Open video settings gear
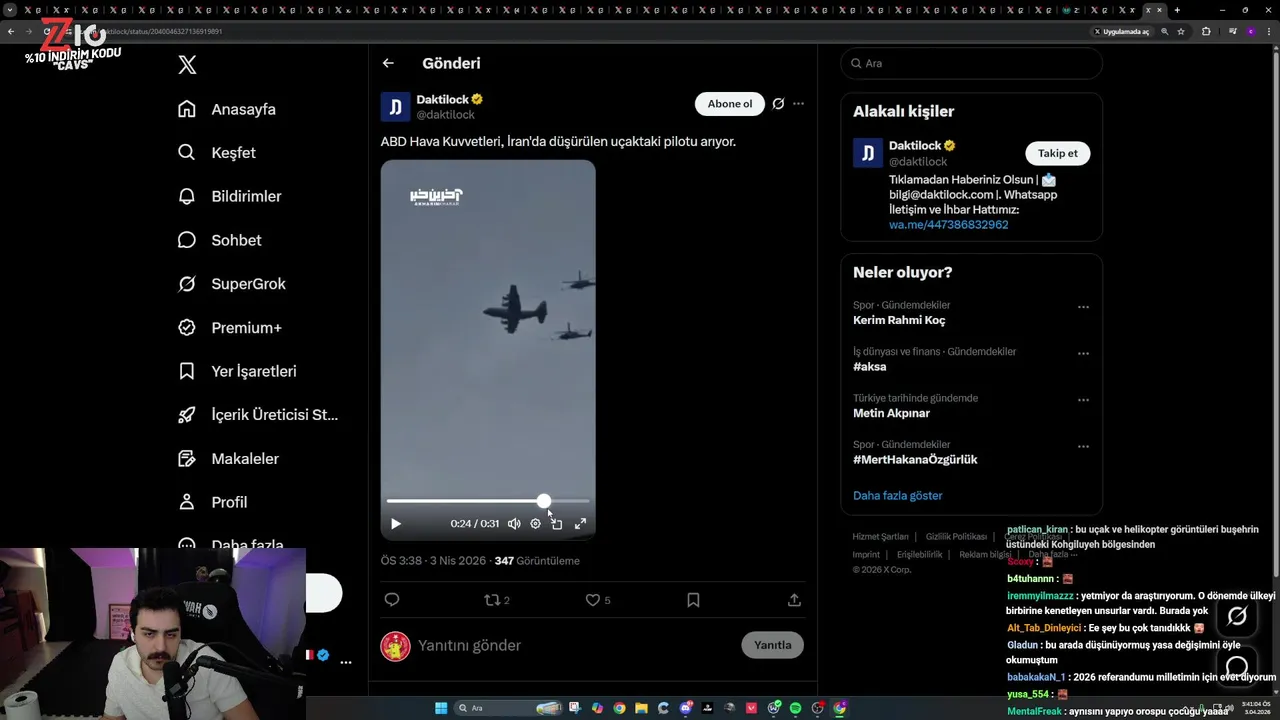This screenshot has width=1280, height=720. 535,523
